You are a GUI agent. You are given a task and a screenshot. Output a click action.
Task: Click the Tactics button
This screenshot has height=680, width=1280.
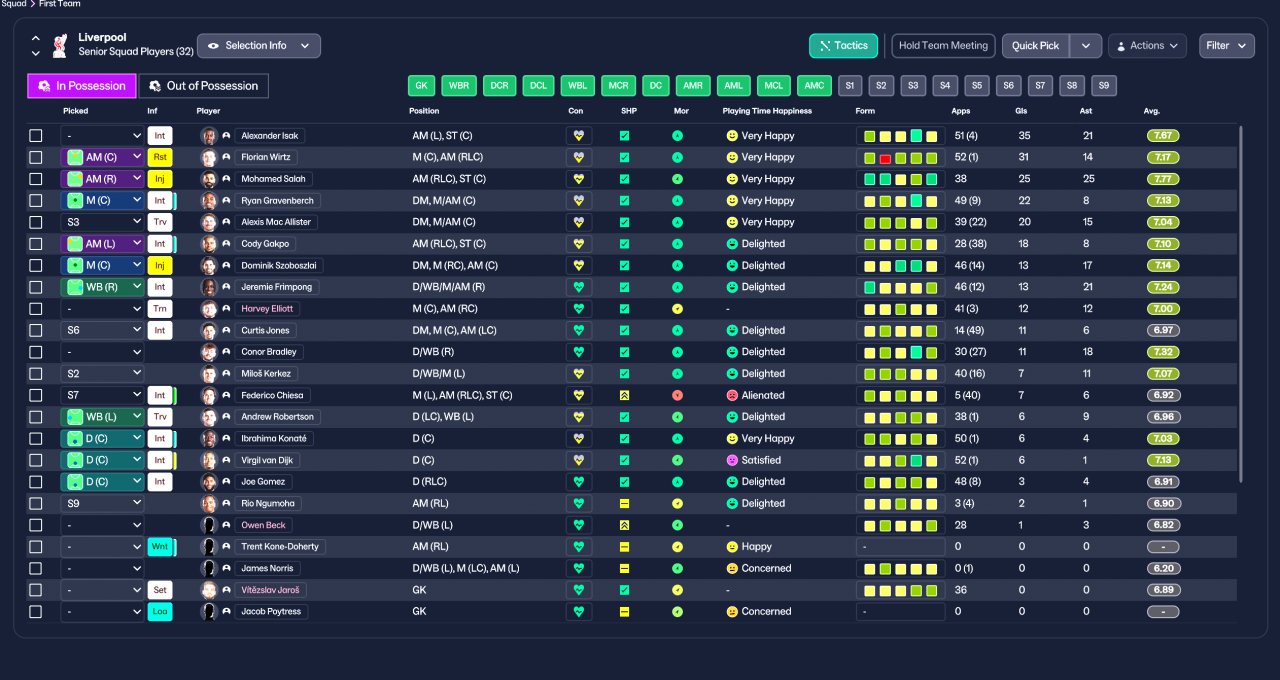click(844, 46)
